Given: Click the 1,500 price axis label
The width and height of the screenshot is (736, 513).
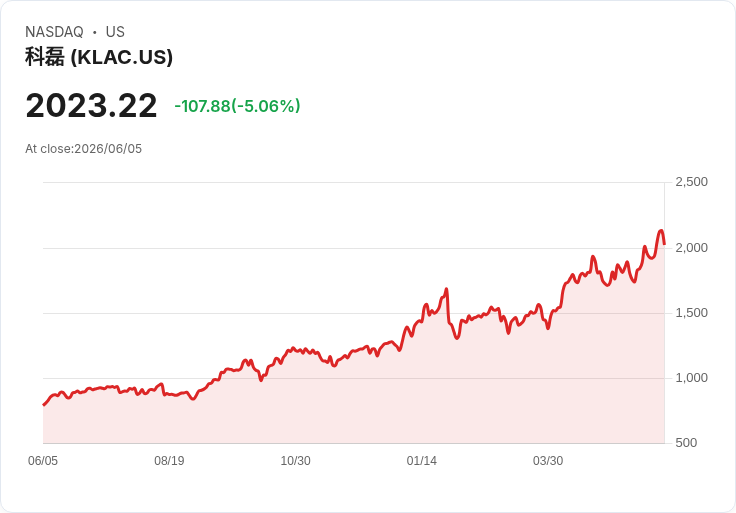Looking at the screenshot, I should pyautogui.click(x=691, y=313).
